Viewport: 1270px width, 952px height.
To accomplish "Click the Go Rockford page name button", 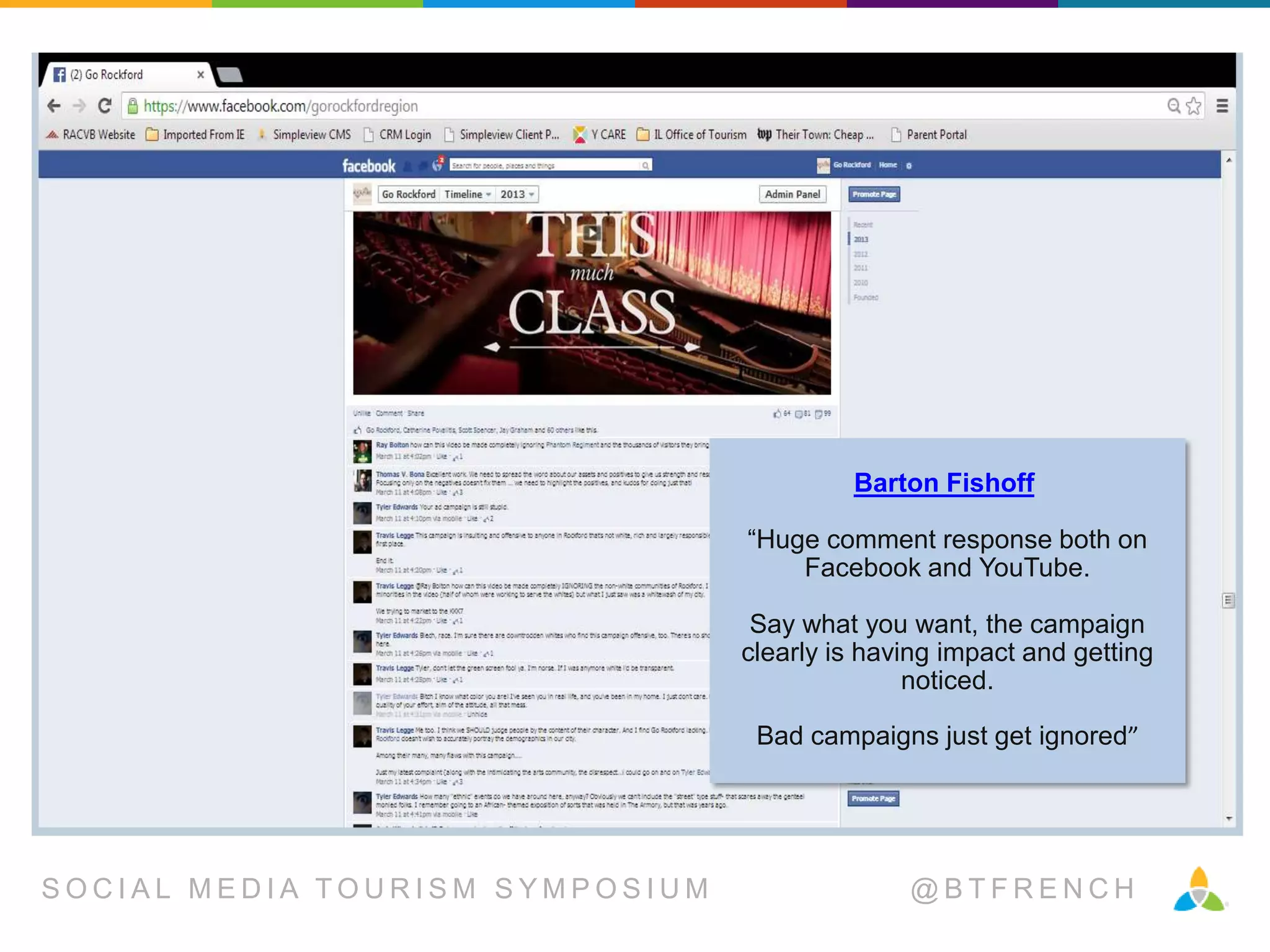I will click(409, 194).
